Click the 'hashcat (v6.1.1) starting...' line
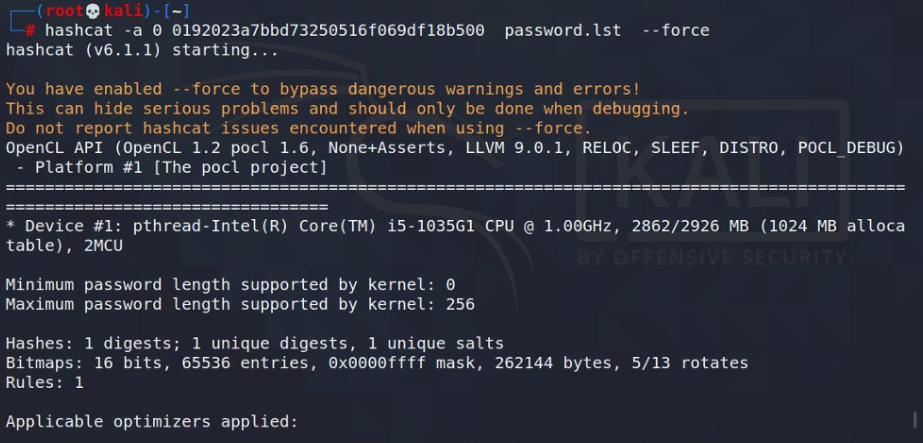The image size is (923, 443). point(142,50)
